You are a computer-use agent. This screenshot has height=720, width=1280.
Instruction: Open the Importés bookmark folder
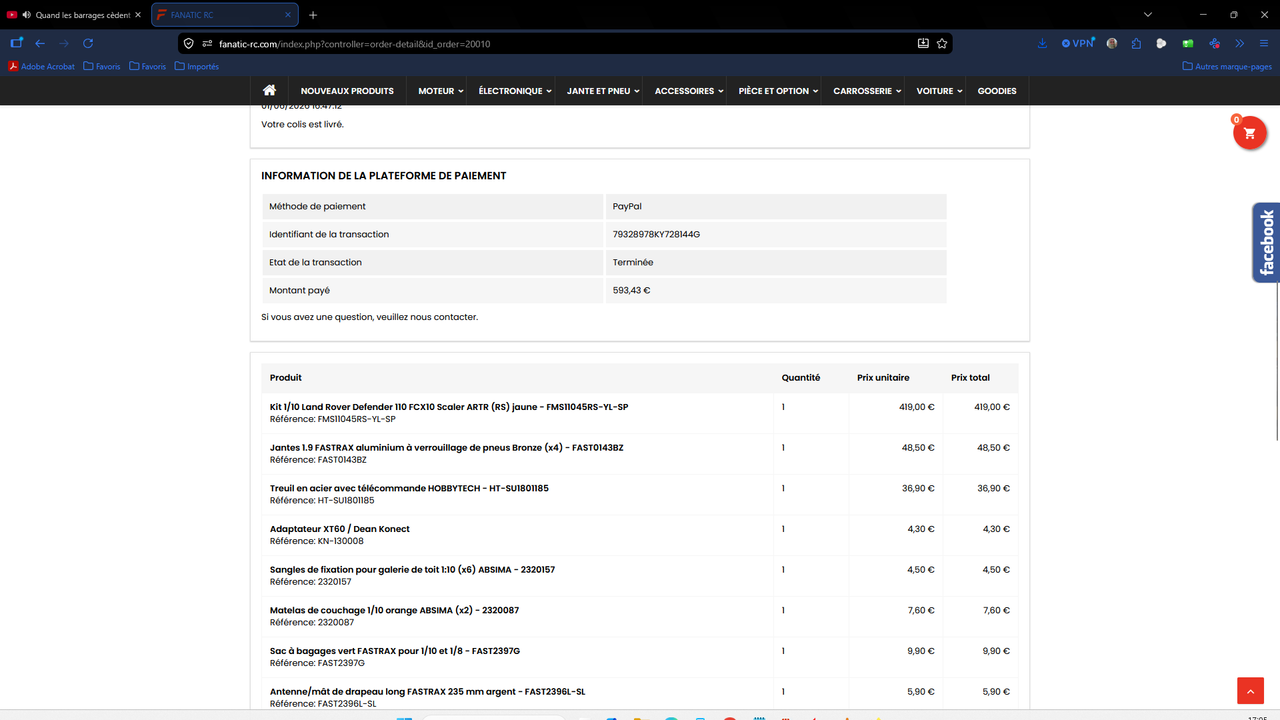point(196,66)
